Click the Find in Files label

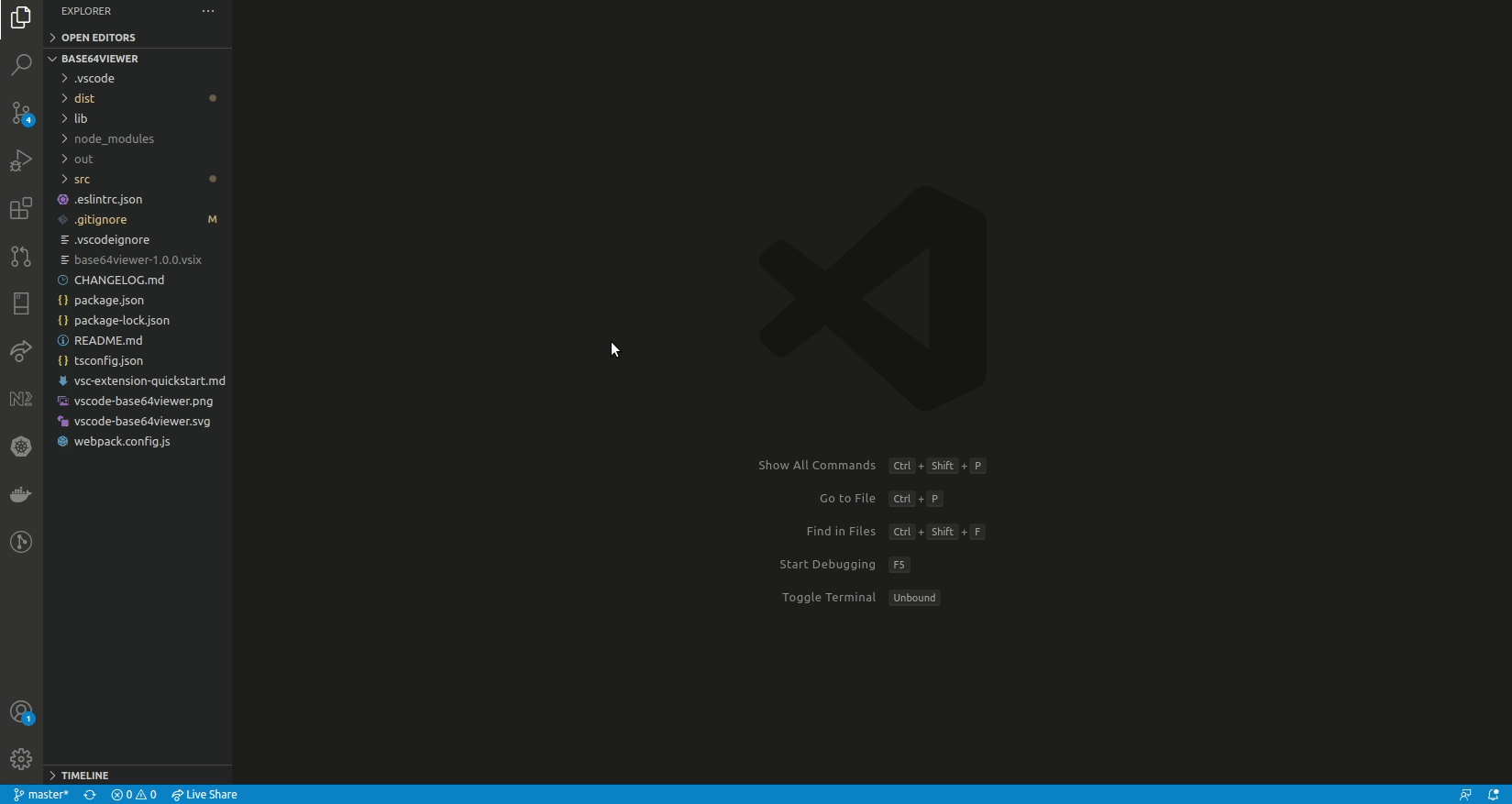(841, 532)
